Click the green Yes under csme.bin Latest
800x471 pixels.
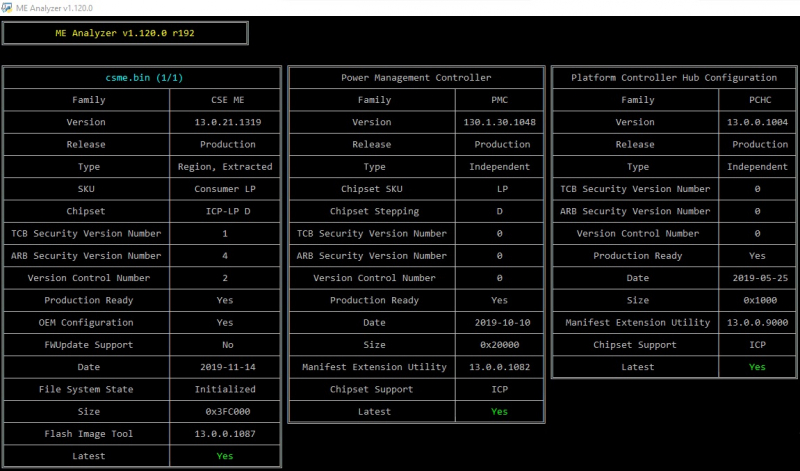tap(224, 456)
